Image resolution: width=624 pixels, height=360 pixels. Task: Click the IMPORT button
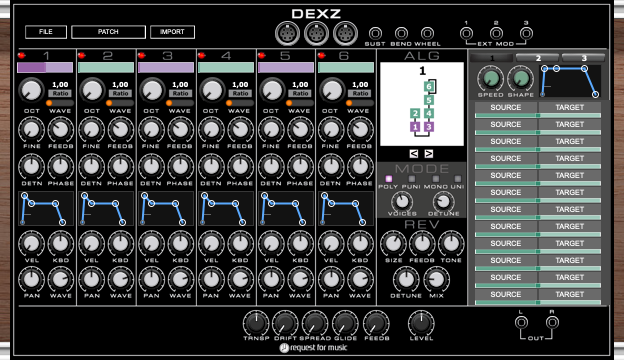pos(172,32)
